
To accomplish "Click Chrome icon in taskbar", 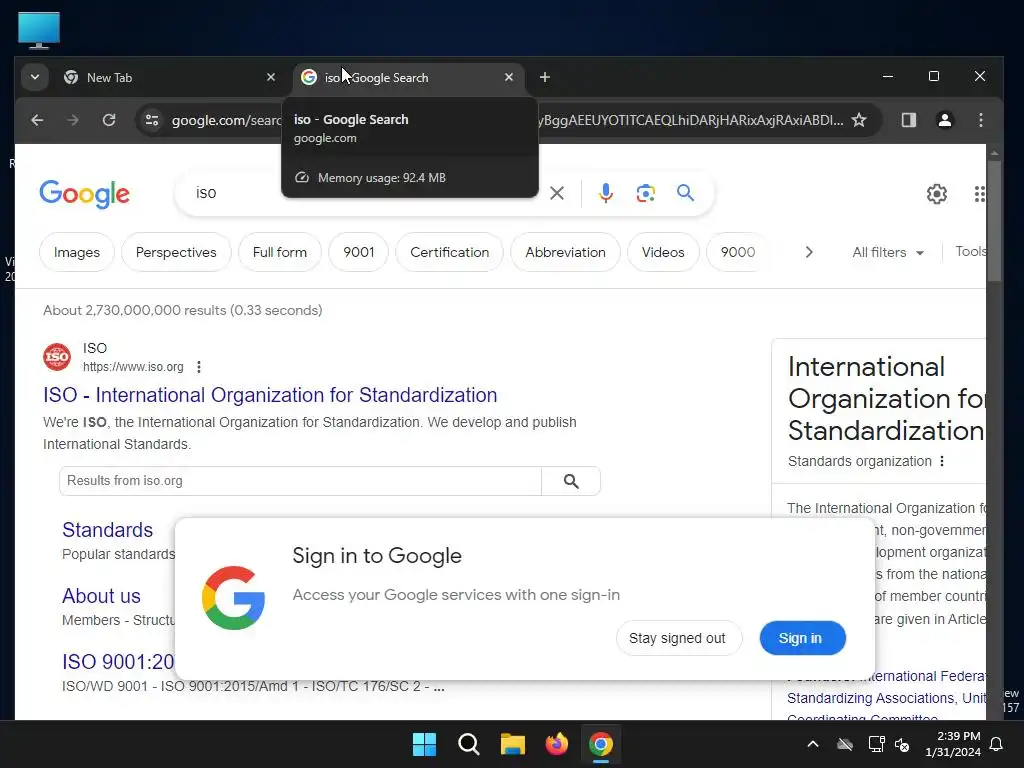I will point(601,744).
